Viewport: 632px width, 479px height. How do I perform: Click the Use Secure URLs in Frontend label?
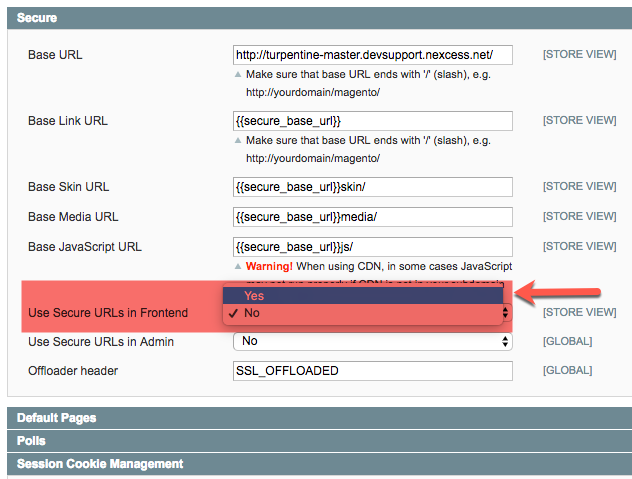[x=108, y=313]
